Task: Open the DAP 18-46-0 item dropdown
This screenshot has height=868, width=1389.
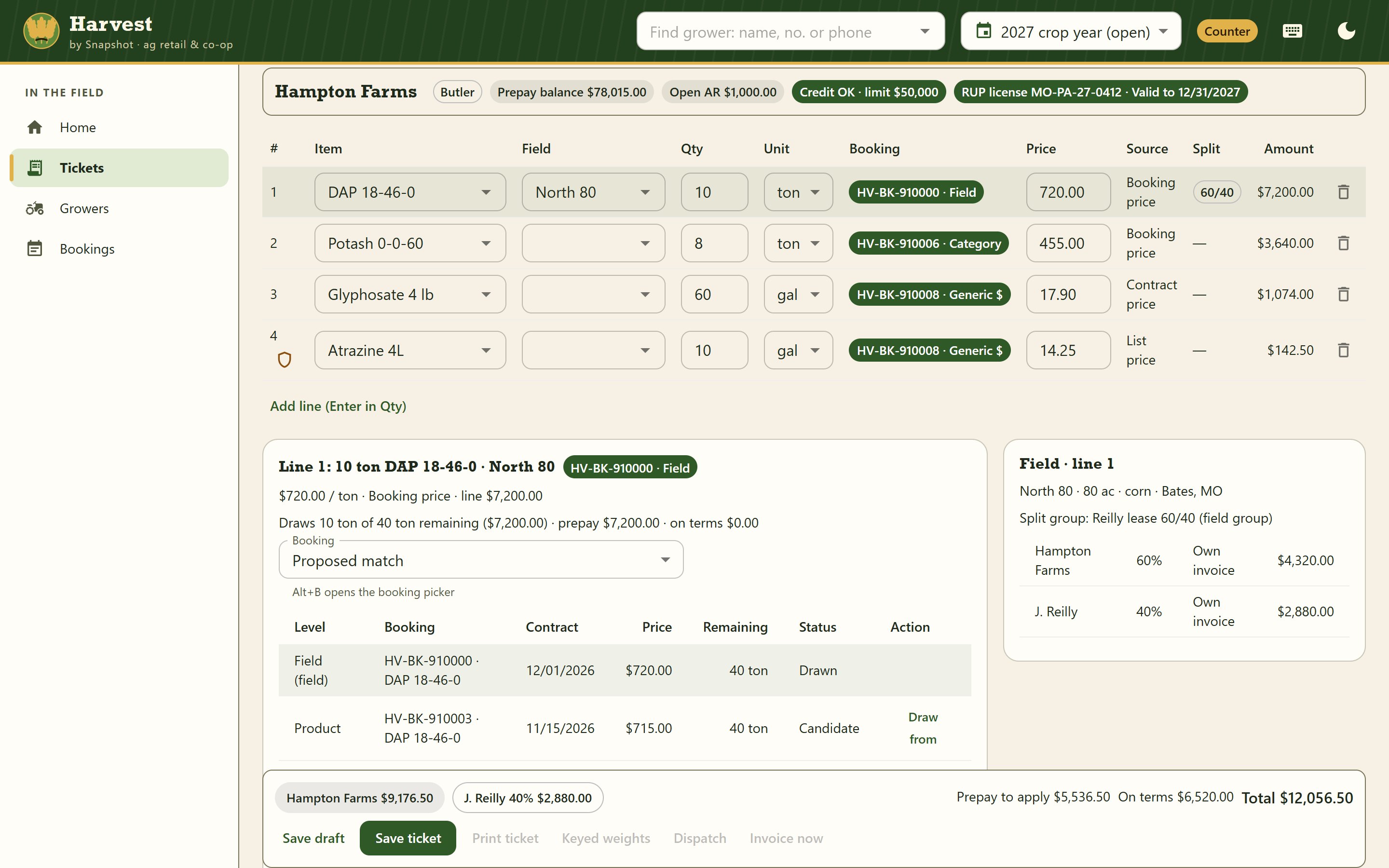Action: click(410, 192)
